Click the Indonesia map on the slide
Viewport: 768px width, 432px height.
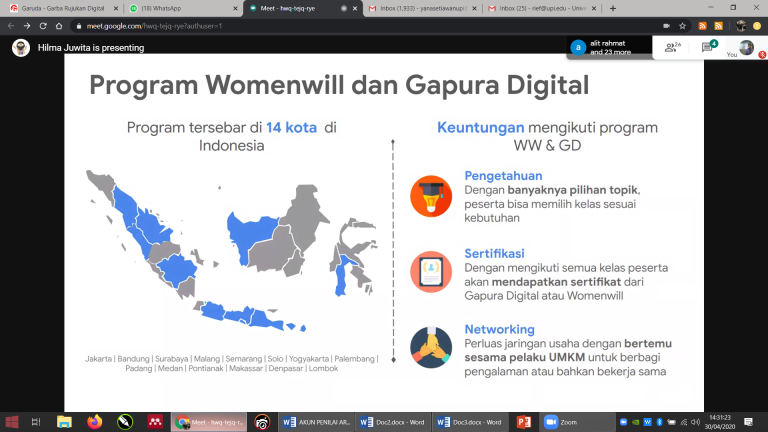point(232,251)
